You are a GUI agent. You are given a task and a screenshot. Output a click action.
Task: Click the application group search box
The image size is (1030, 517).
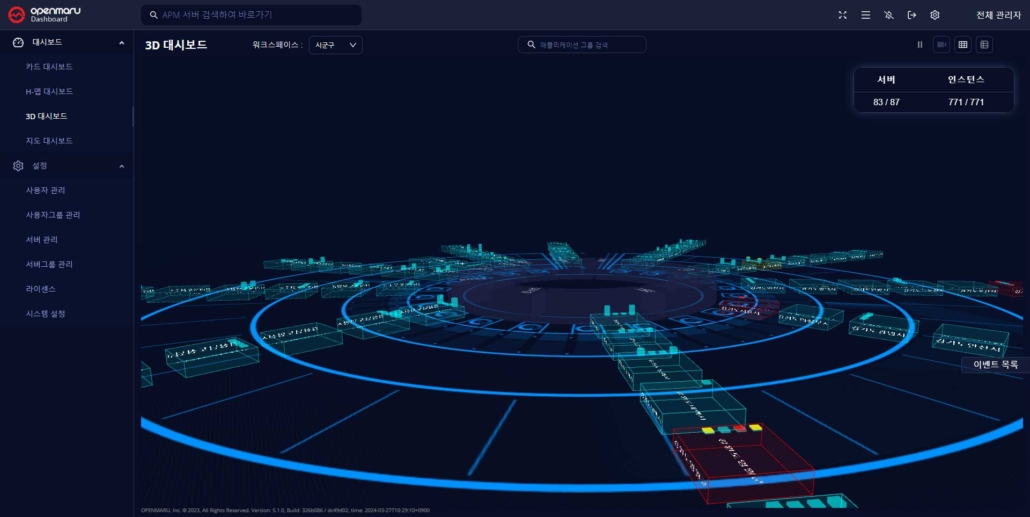click(x=582, y=45)
